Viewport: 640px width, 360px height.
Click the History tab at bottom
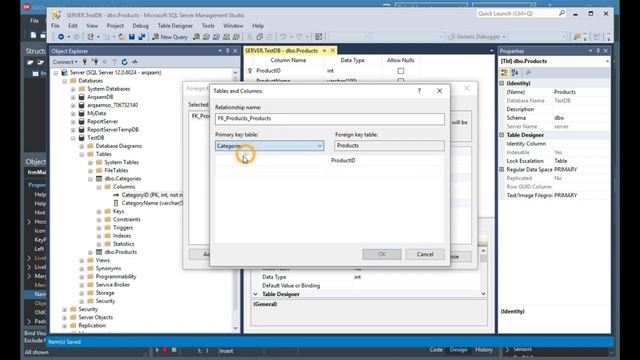point(484,350)
